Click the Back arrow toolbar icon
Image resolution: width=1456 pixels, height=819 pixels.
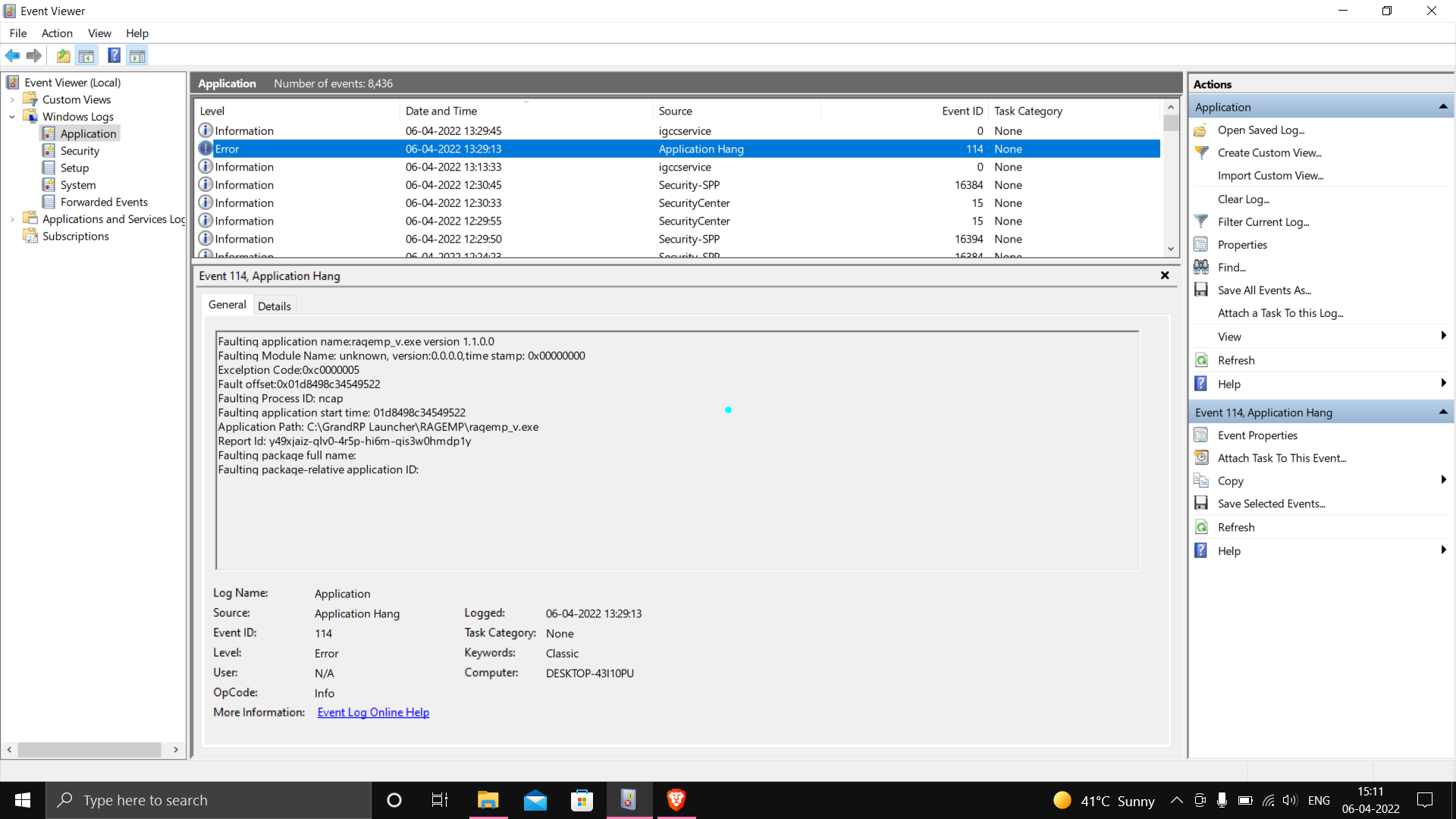click(12, 55)
